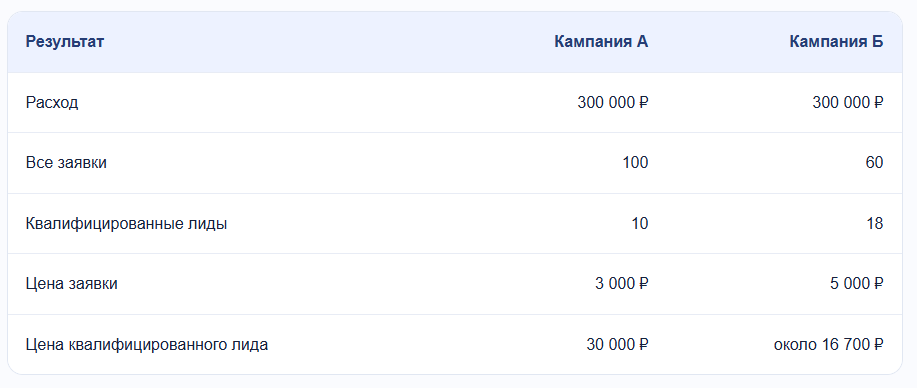
Task: Select the Цена квалифицированного лида label
Action: (x=147, y=345)
